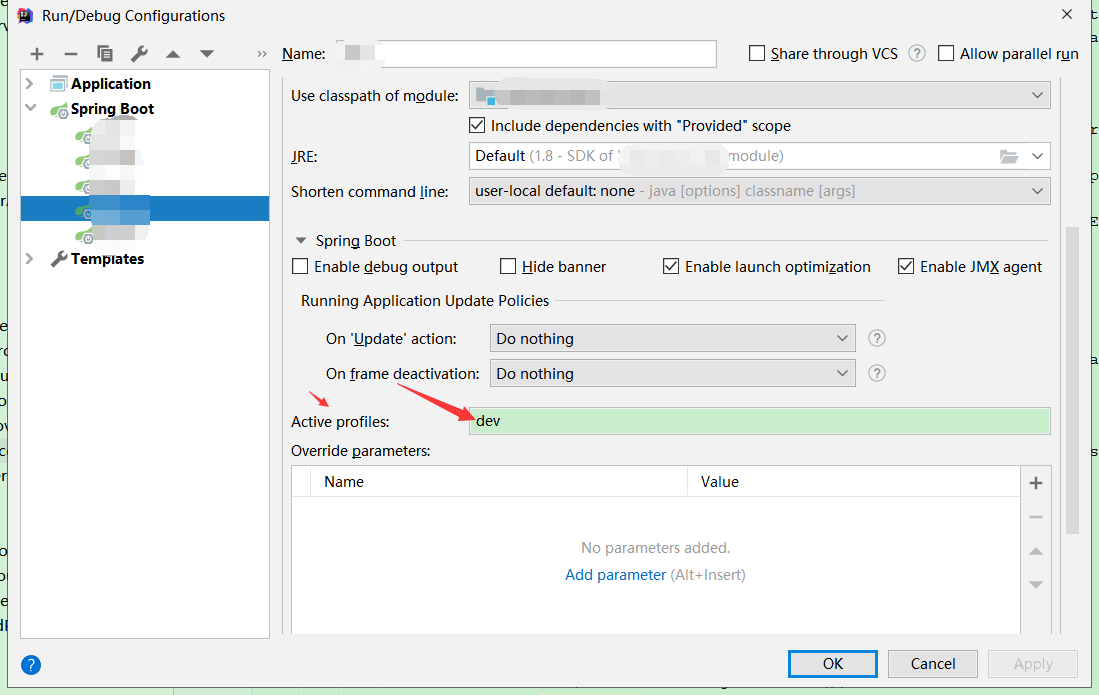1099x695 pixels.
Task: Add a new configuration with plus icon
Action: [x=37, y=54]
